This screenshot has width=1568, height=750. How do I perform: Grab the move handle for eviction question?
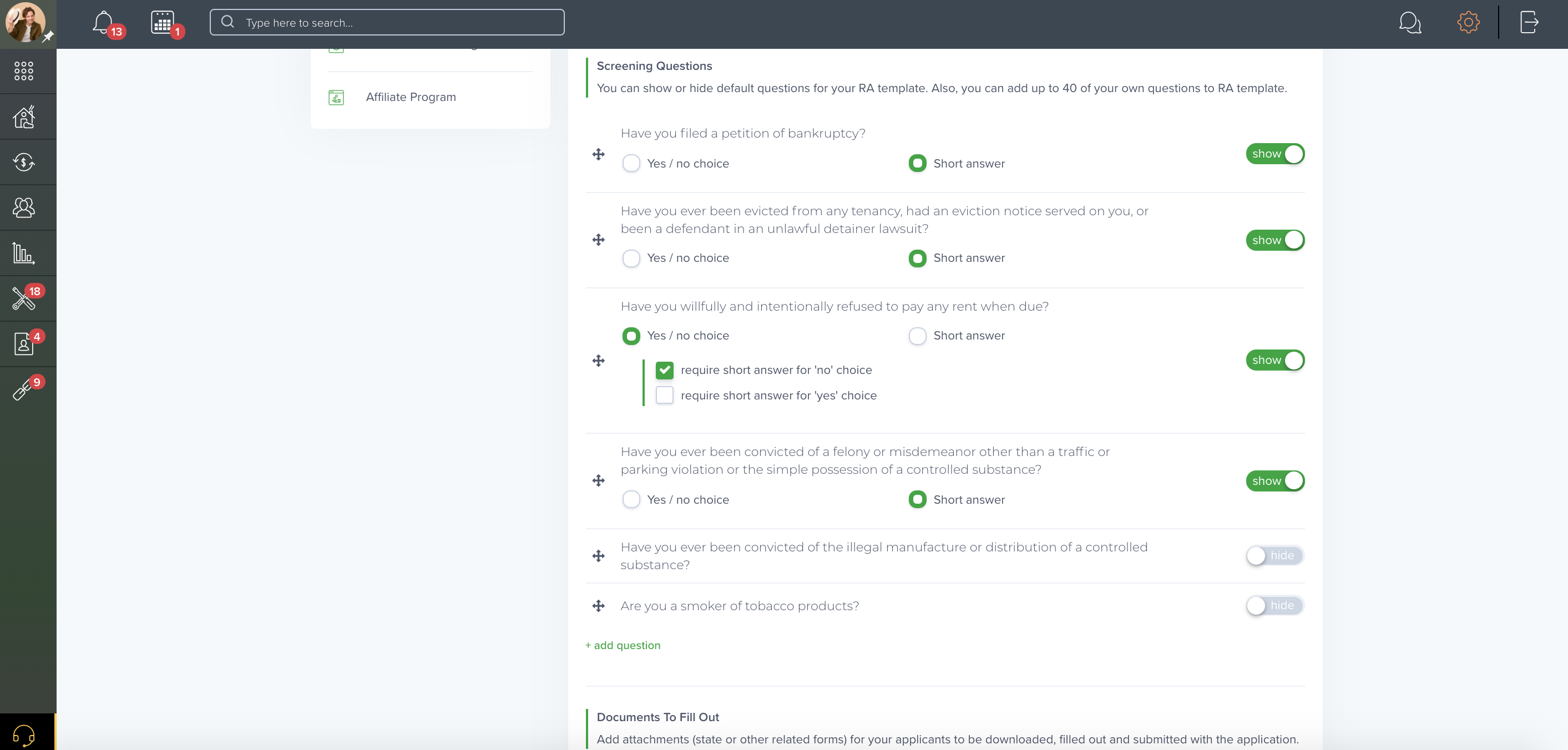[598, 240]
